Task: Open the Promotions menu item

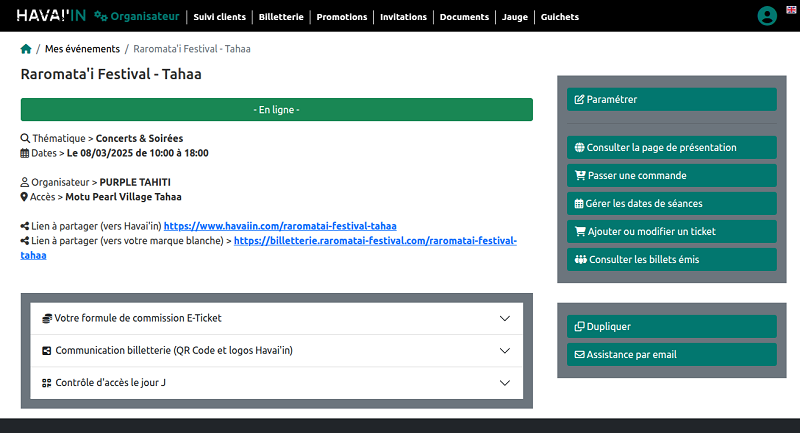Action: pos(341,17)
